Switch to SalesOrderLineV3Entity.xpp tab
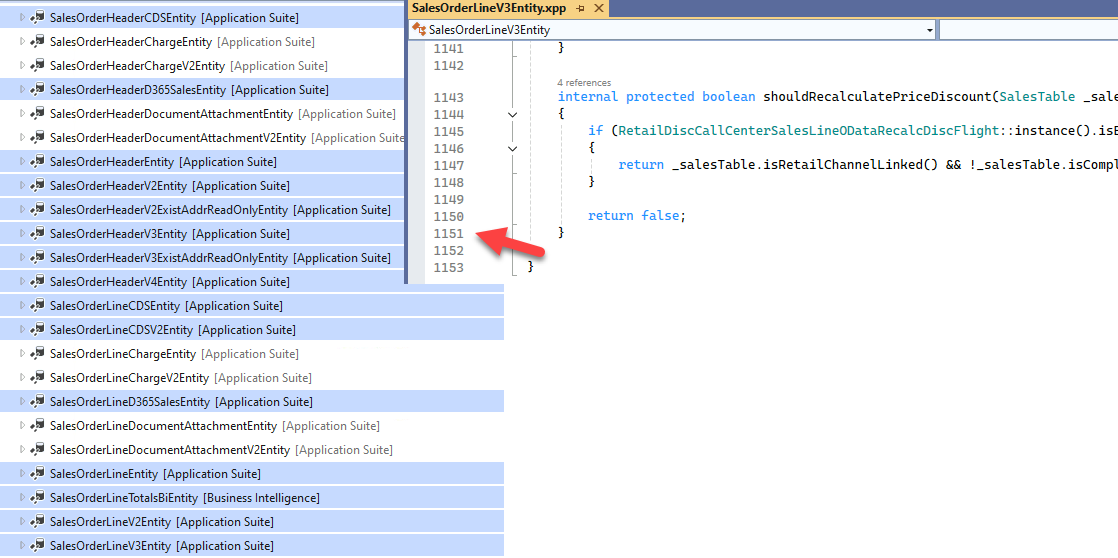This screenshot has width=1118, height=558. (x=488, y=8)
